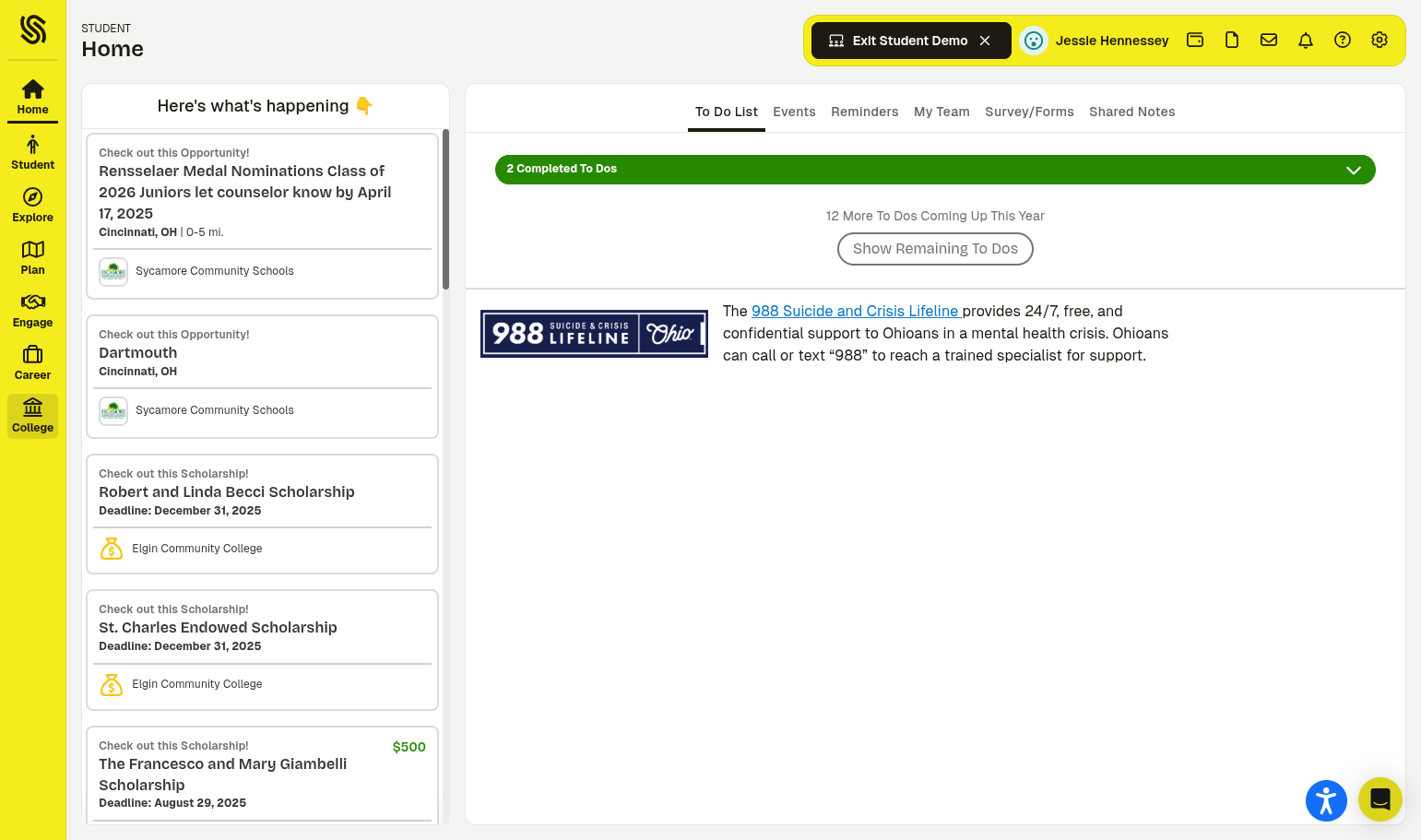Click Elgin Community College under St. Charles
This screenshot has height=840, width=1421.
coord(196,684)
